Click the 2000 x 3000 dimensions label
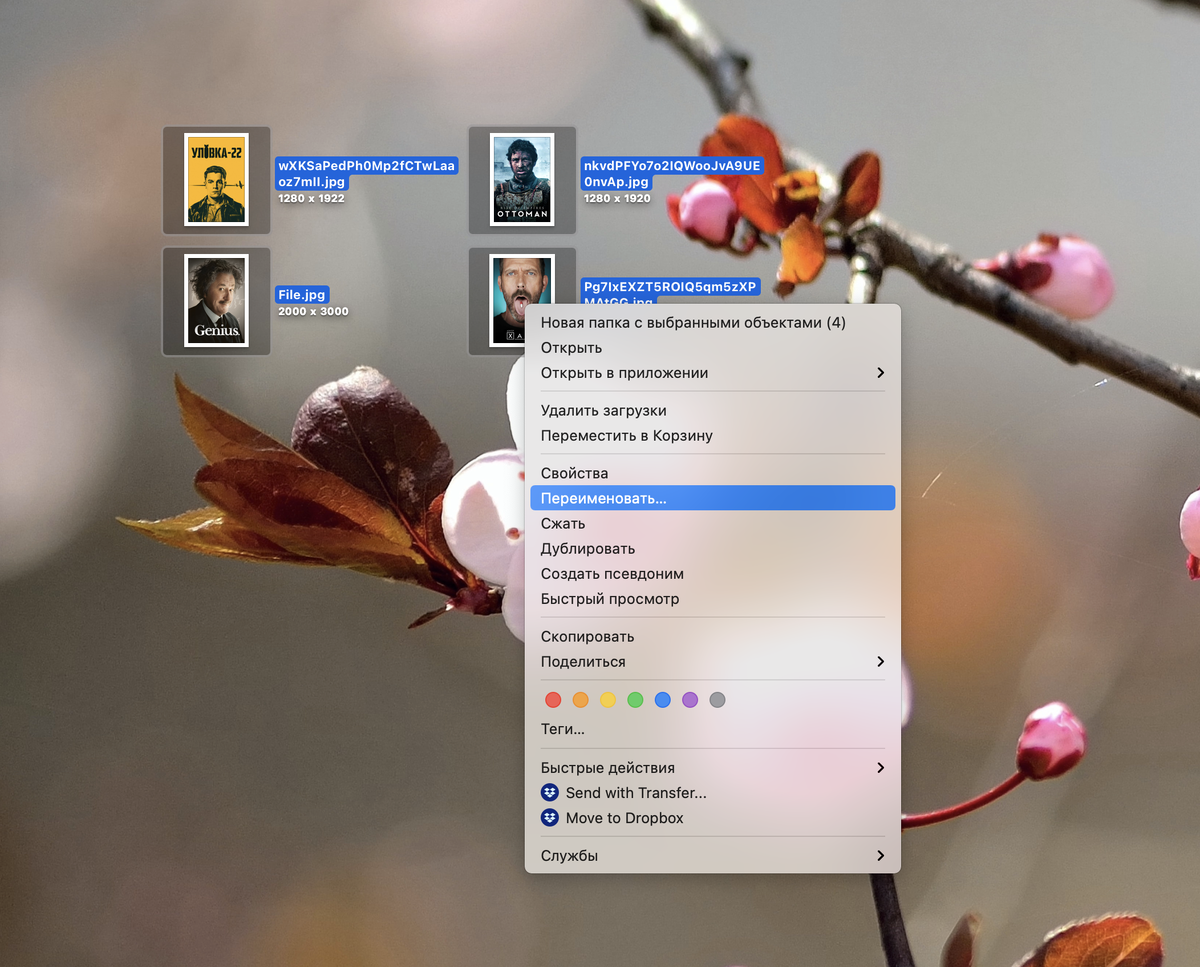 coord(313,312)
